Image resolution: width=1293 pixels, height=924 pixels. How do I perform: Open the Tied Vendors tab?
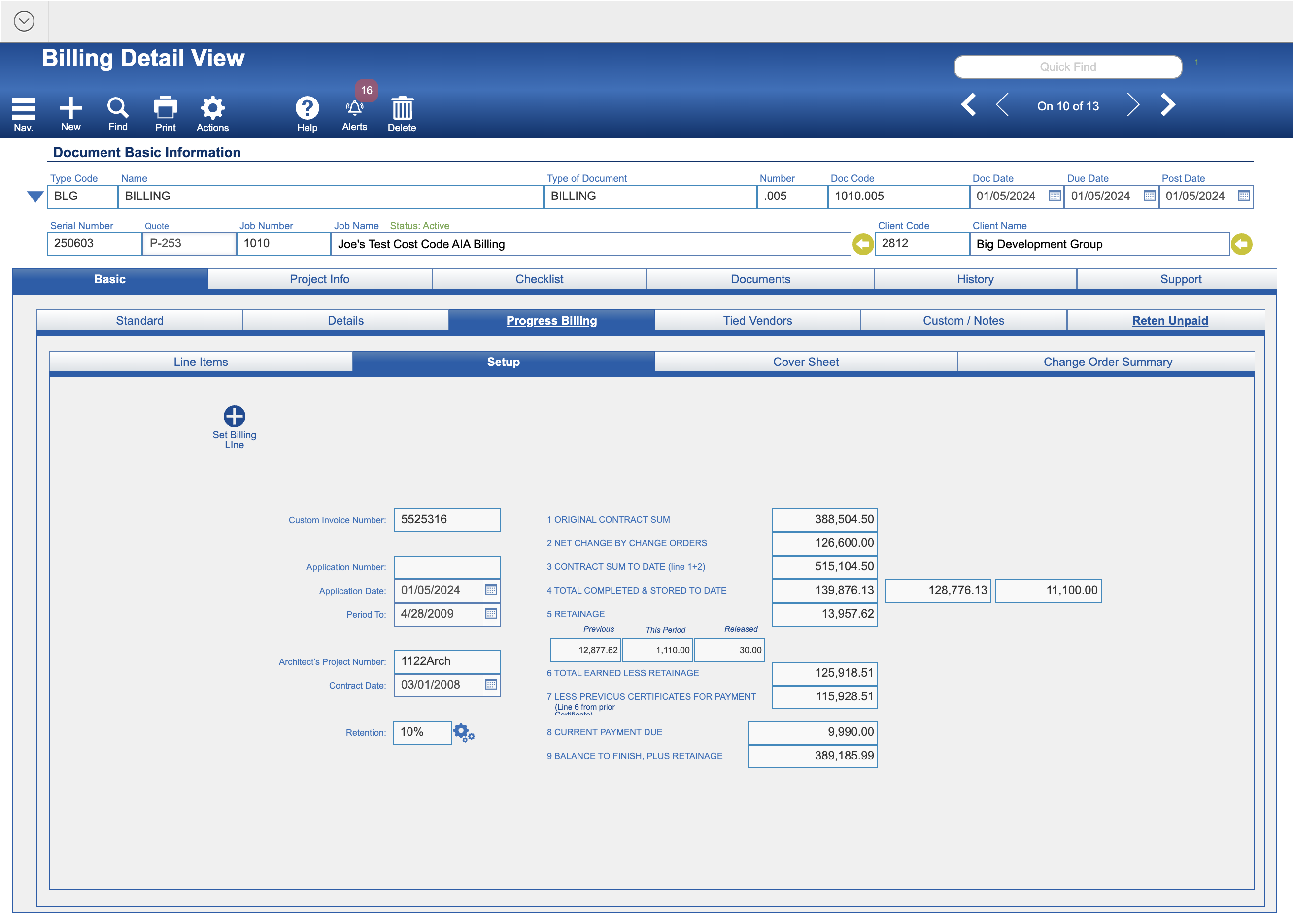(x=757, y=320)
